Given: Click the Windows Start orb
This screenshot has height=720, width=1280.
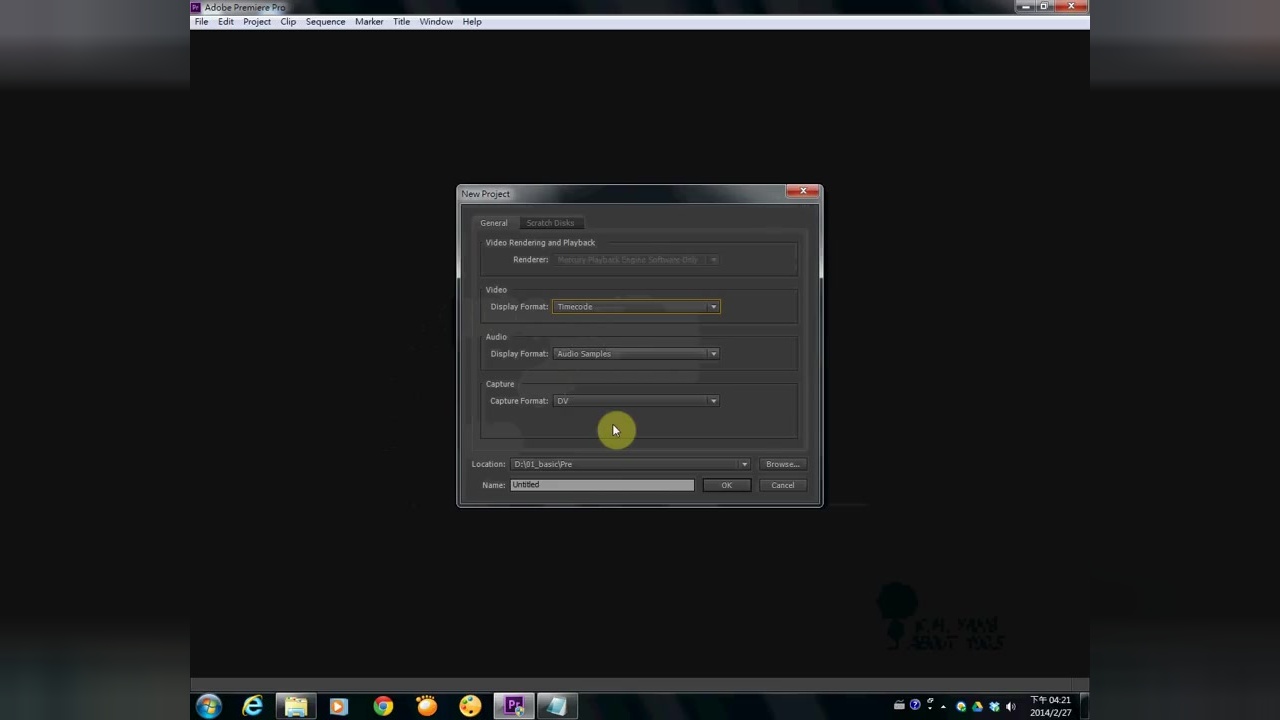Looking at the screenshot, I should pyautogui.click(x=209, y=706).
